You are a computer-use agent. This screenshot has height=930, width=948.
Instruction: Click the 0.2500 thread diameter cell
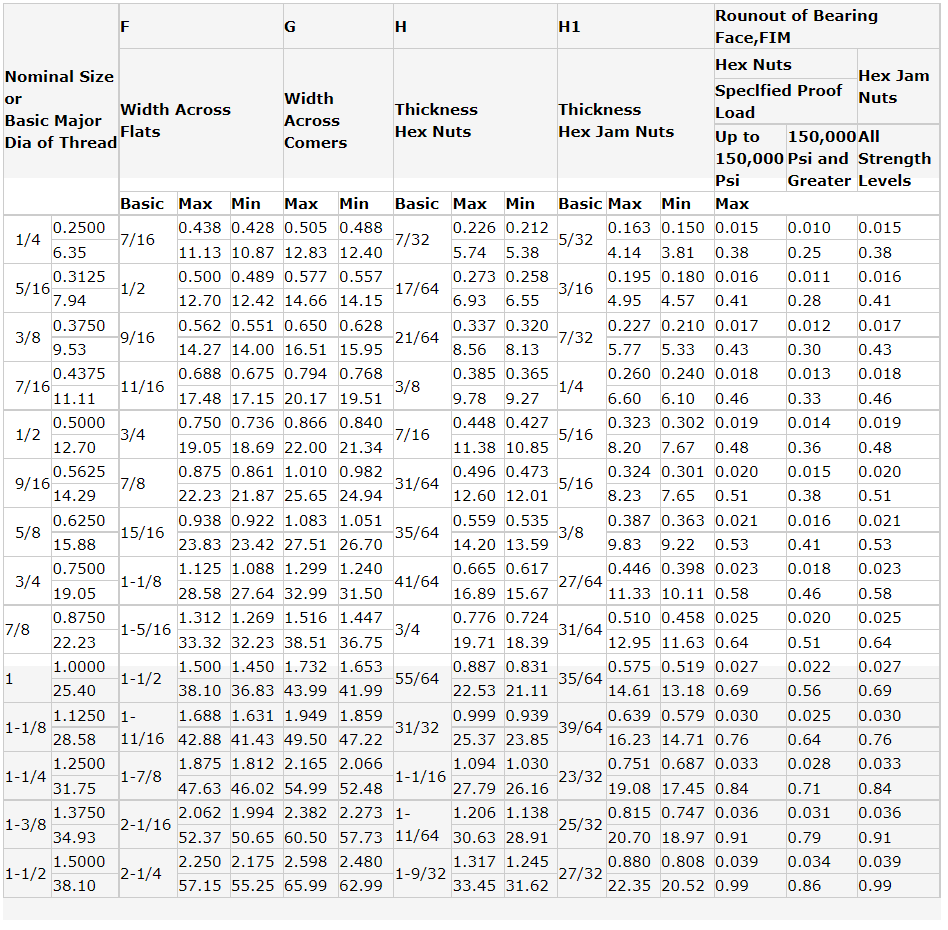tap(77, 228)
